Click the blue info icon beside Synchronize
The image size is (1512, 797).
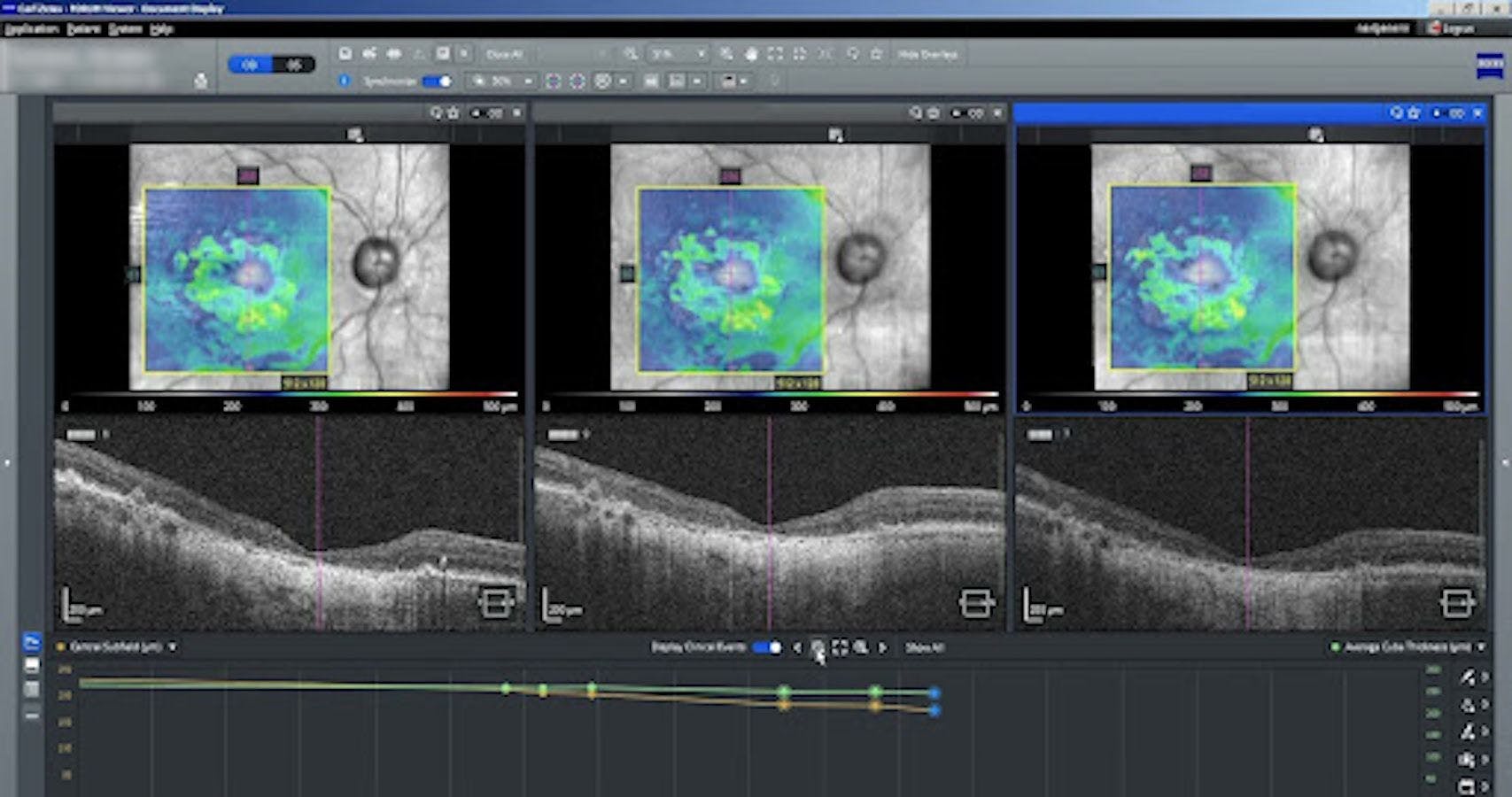[x=344, y=81]
